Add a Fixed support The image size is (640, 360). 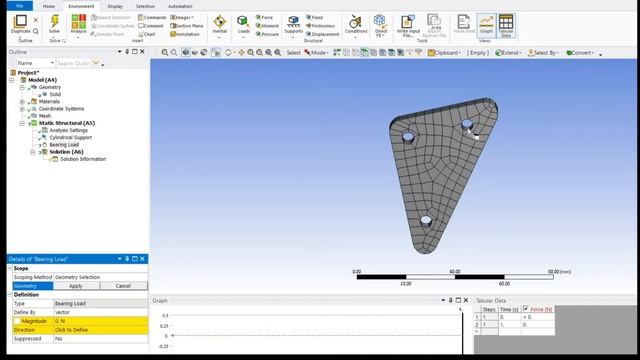pyautogui.click(x=314, y=18)
